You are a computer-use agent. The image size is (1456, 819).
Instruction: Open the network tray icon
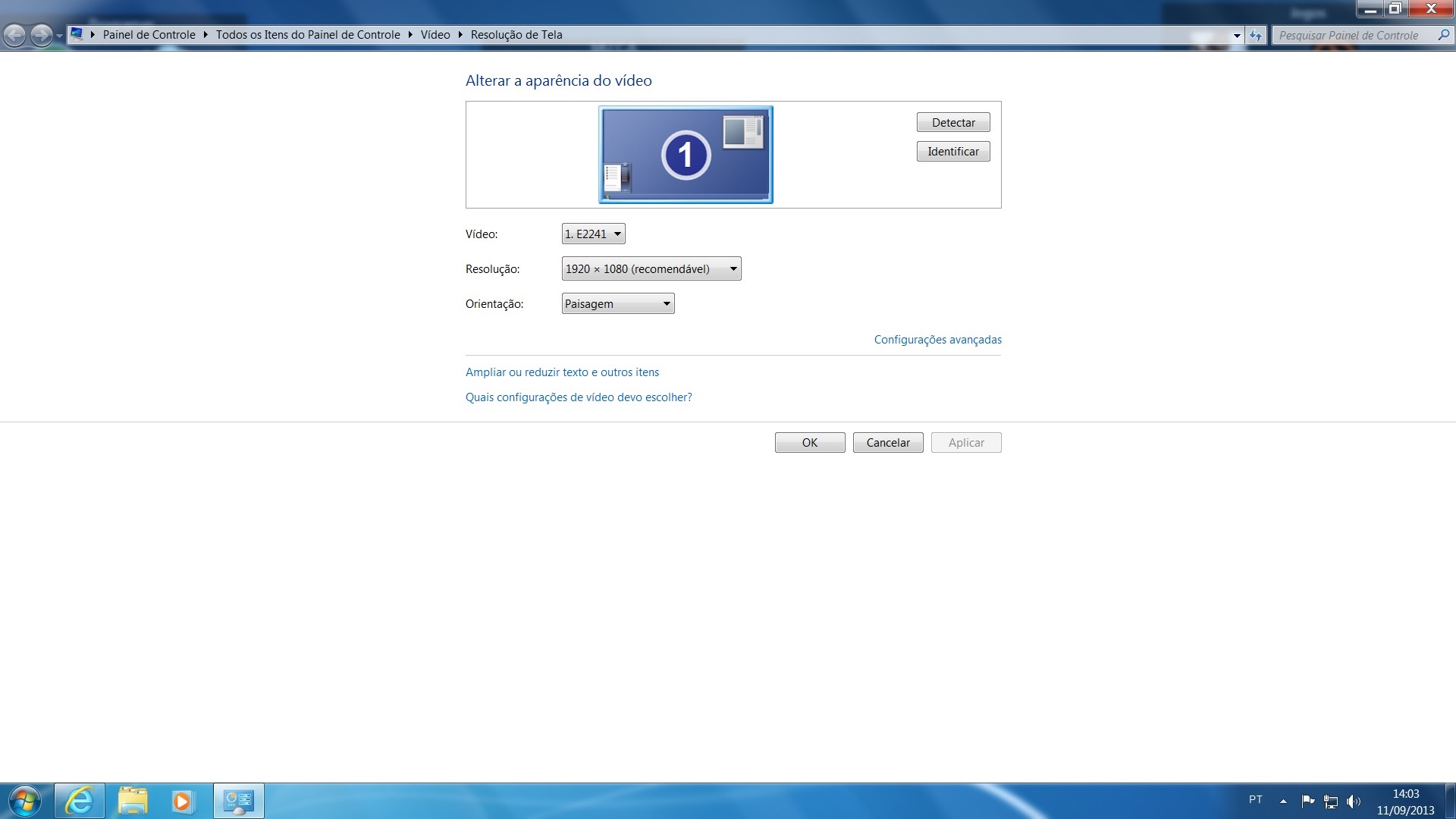1331,801
